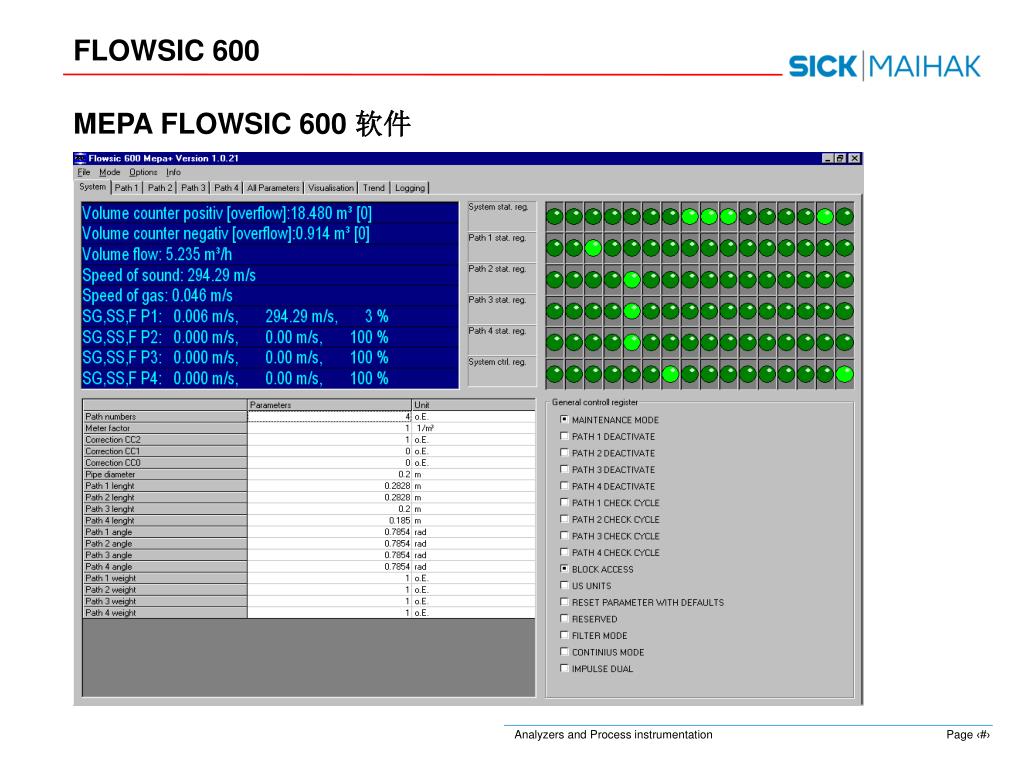
Task: Select the Path 4 weight row label
Action: click(165, 613)
